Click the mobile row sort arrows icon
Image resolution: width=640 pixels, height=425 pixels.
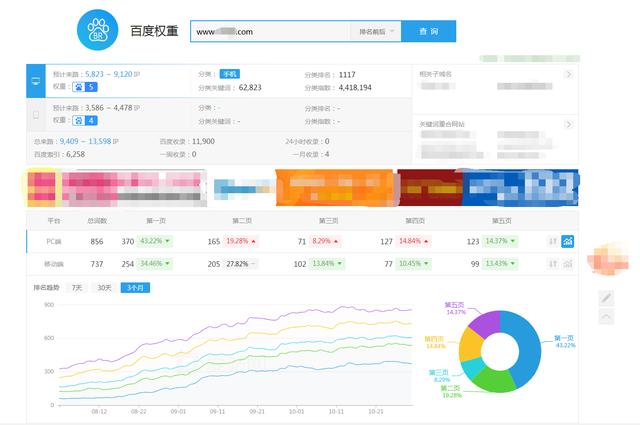click(552, 263)
